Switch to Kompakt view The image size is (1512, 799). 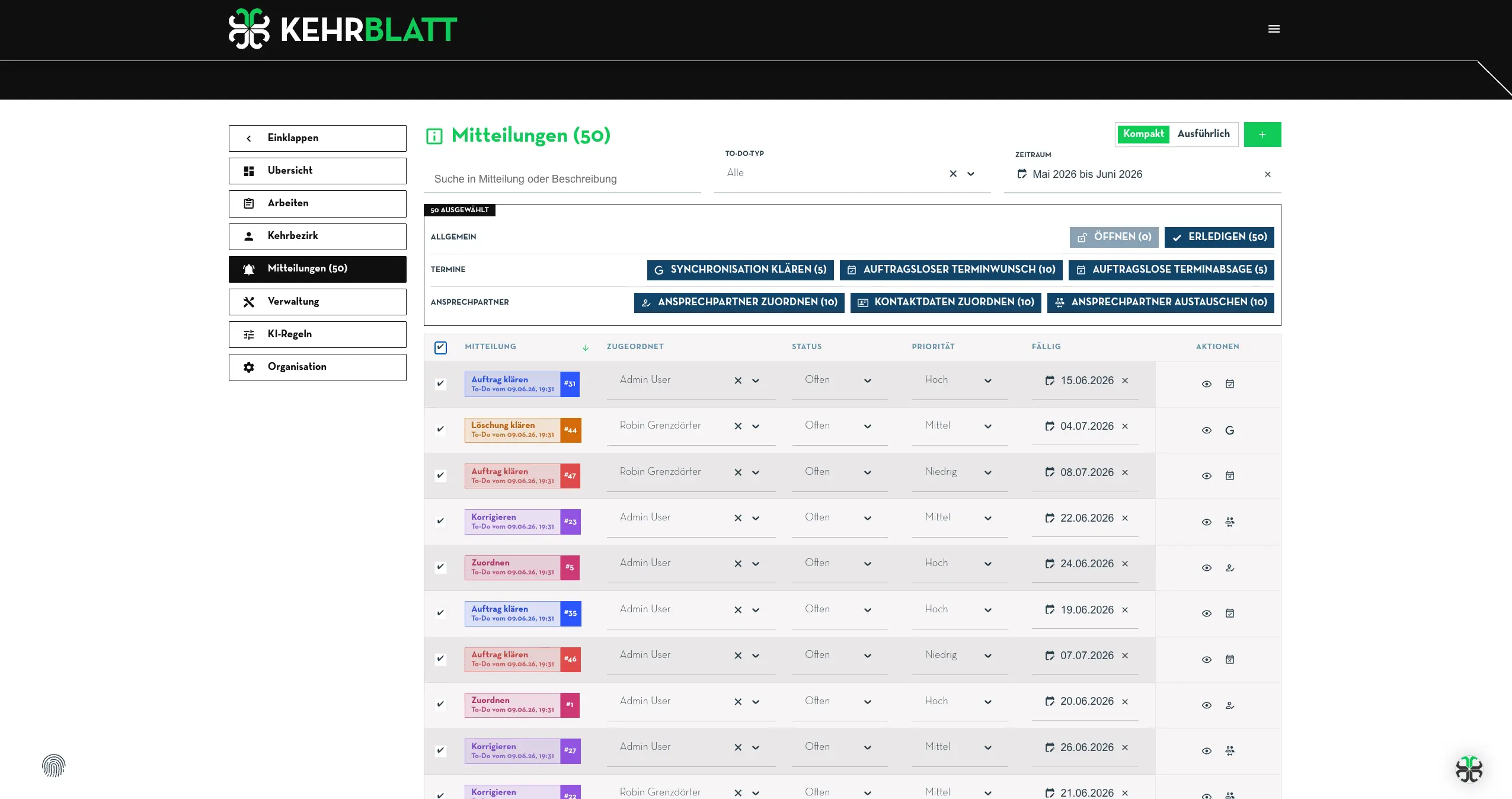[1143, 134]
